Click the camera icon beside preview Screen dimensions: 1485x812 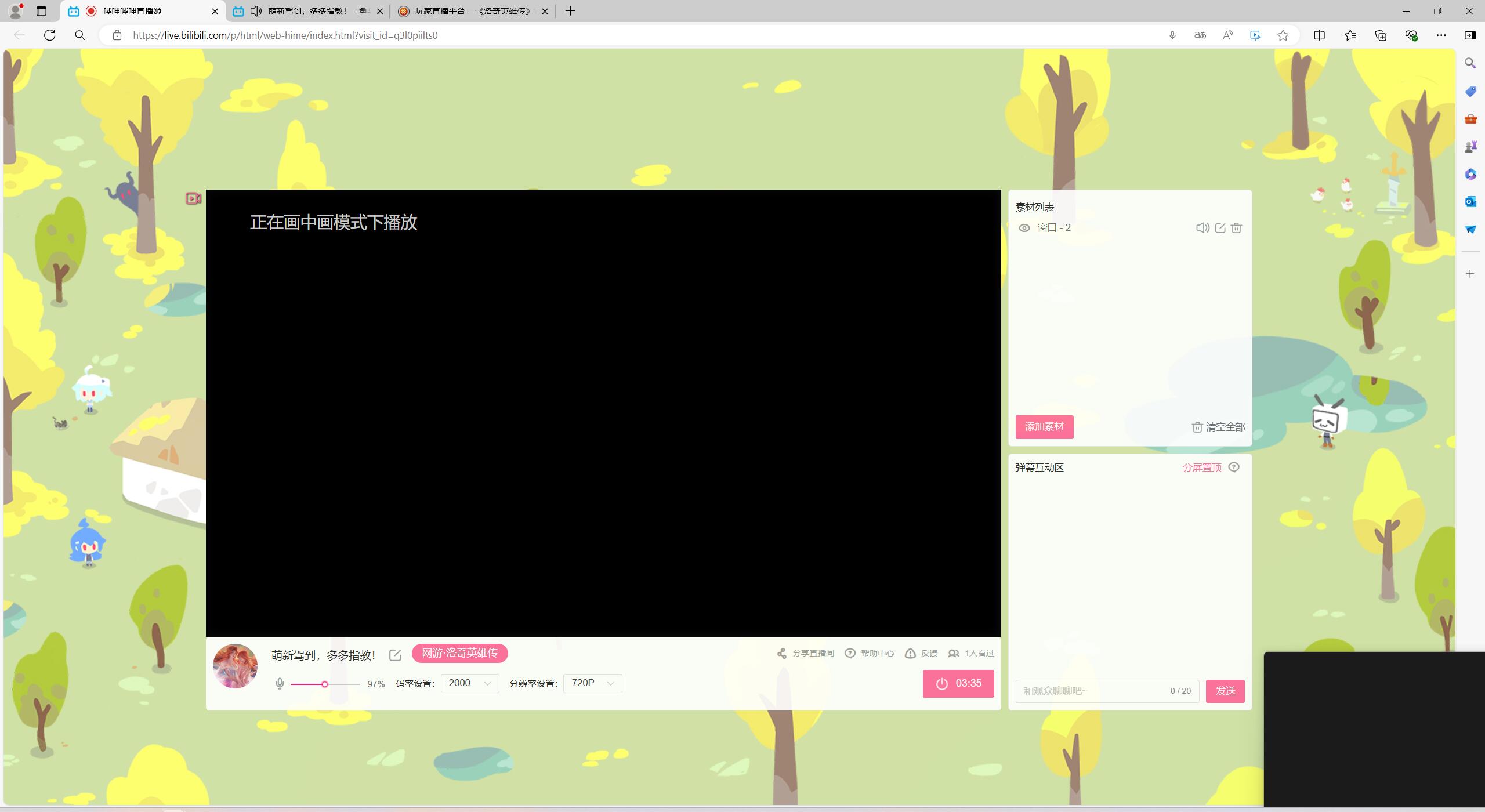click(193, 198)
